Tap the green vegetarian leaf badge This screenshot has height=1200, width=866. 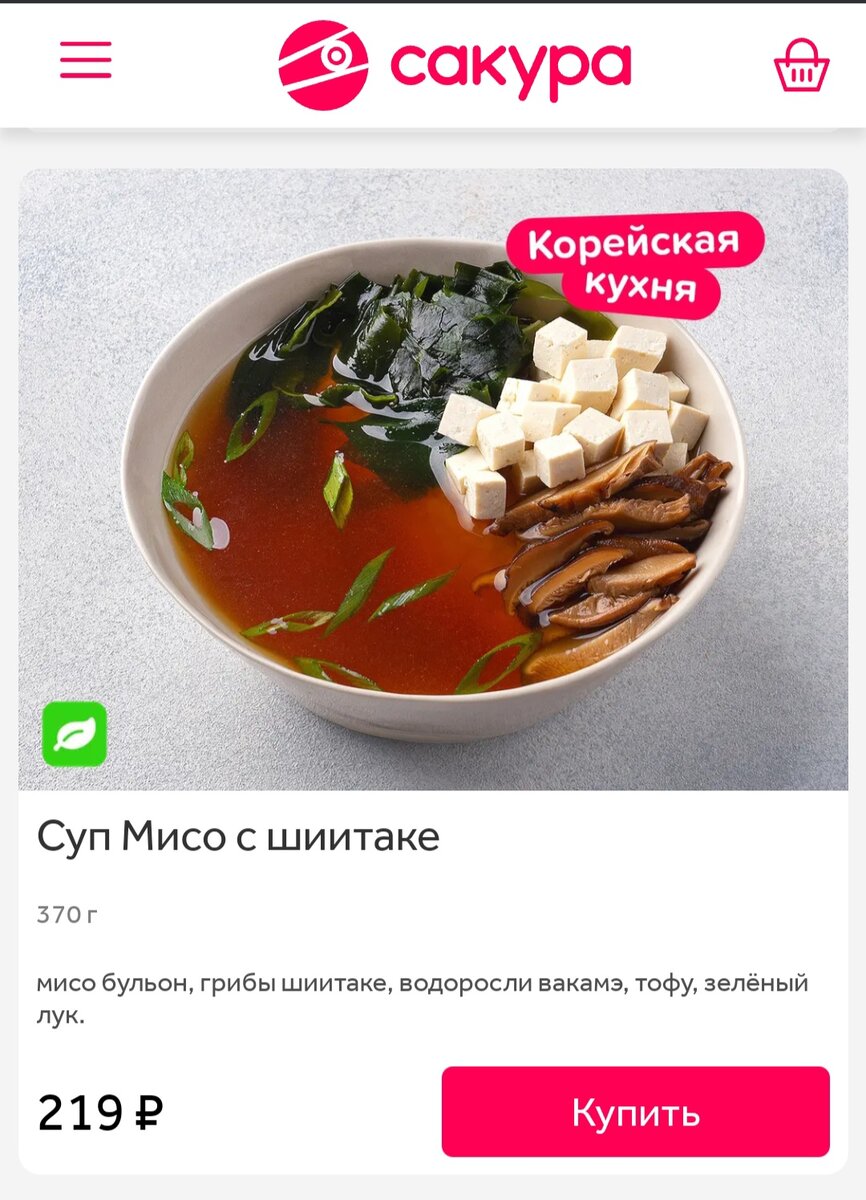(74, 734)
